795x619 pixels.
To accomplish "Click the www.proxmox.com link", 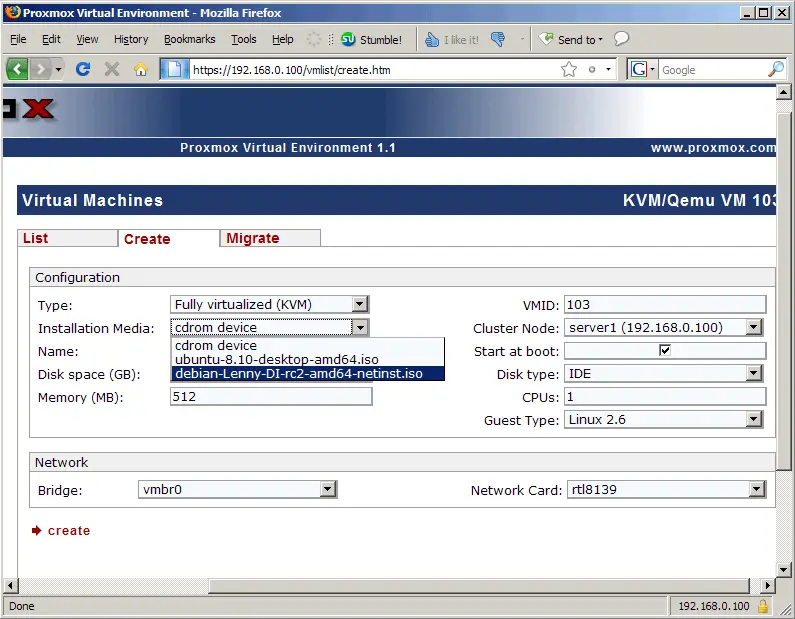I will coord(713,148).
